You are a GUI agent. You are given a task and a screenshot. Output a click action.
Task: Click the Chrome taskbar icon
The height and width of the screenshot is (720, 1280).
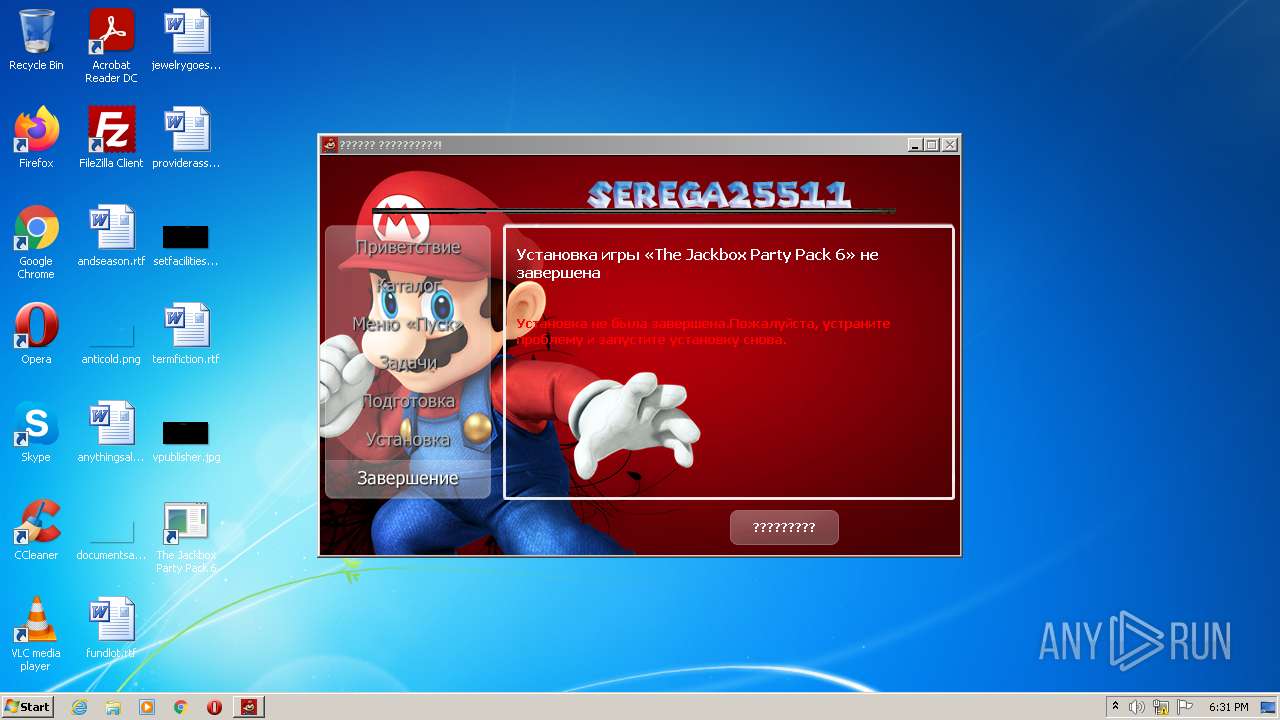[x=181, y=707]
